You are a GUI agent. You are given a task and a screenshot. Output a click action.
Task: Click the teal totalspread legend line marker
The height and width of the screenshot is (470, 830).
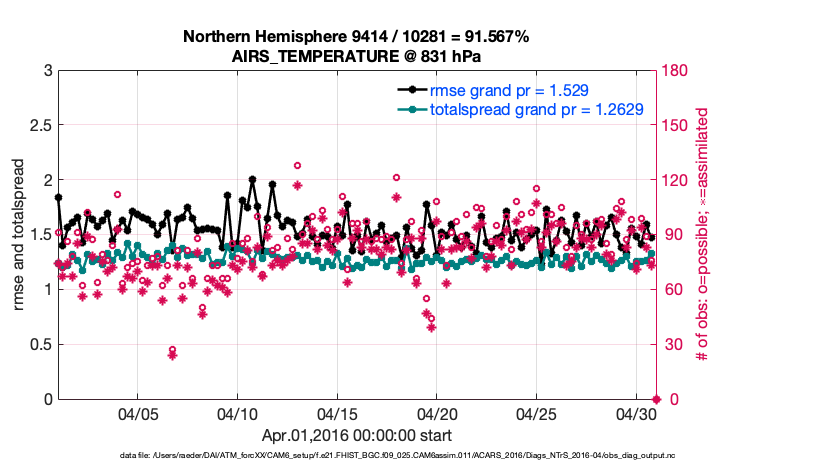[x=407, y=110]
